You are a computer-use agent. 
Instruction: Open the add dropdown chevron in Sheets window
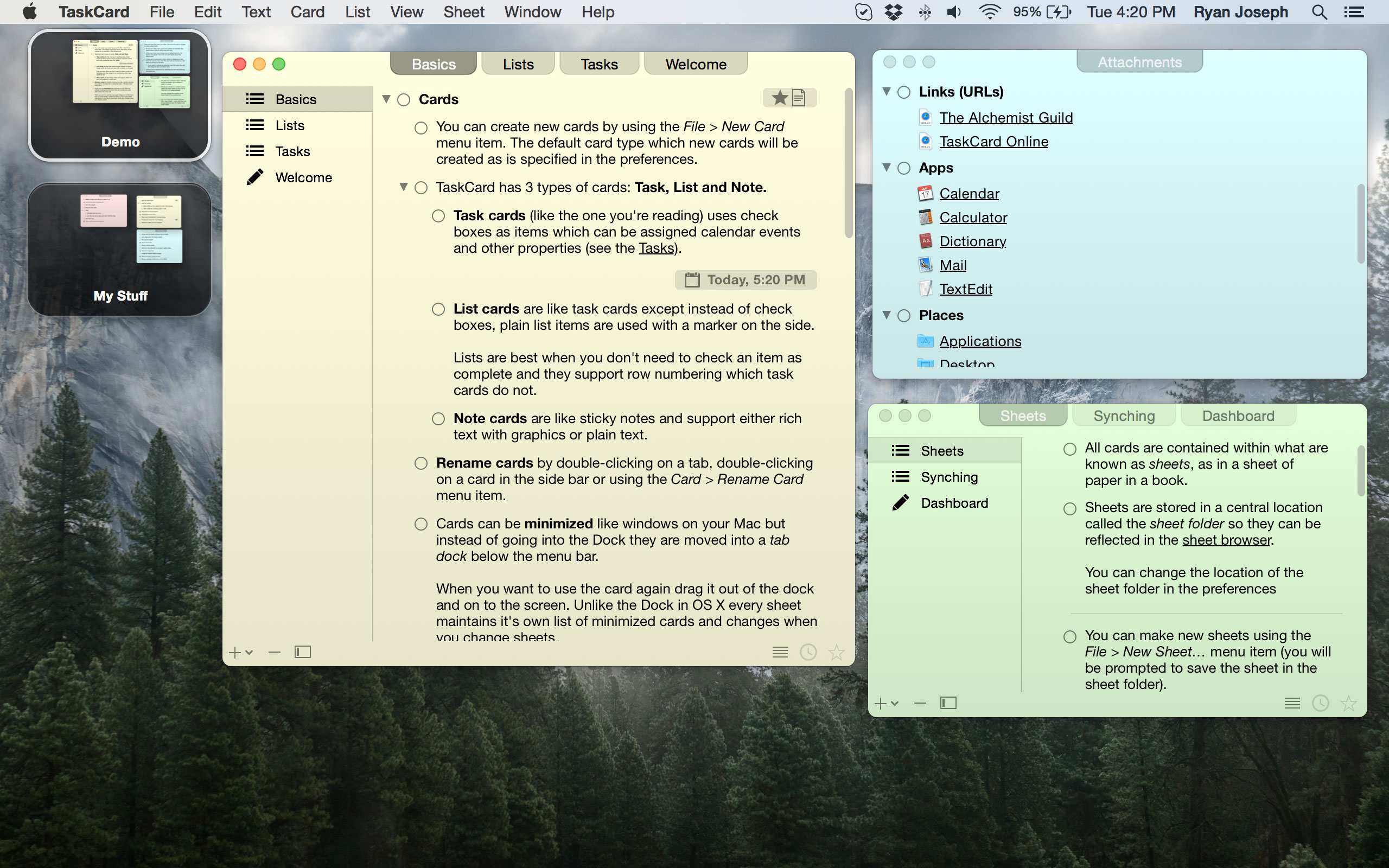[x=895, y=704]
